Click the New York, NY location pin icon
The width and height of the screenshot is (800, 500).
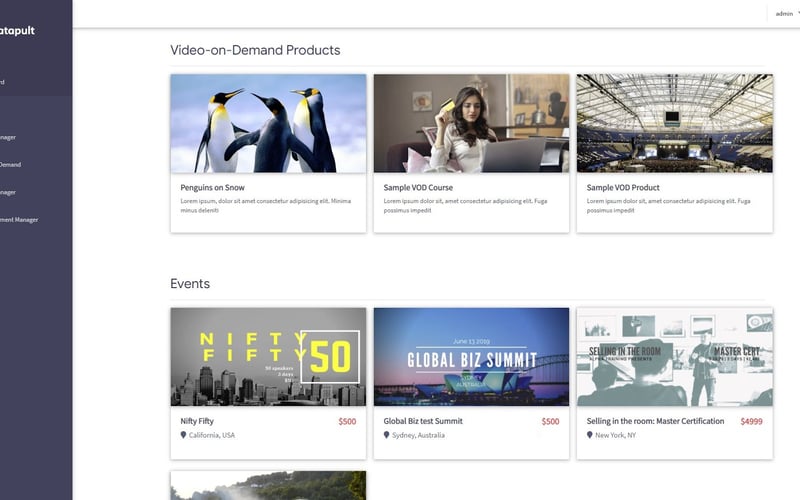(589, 435)
